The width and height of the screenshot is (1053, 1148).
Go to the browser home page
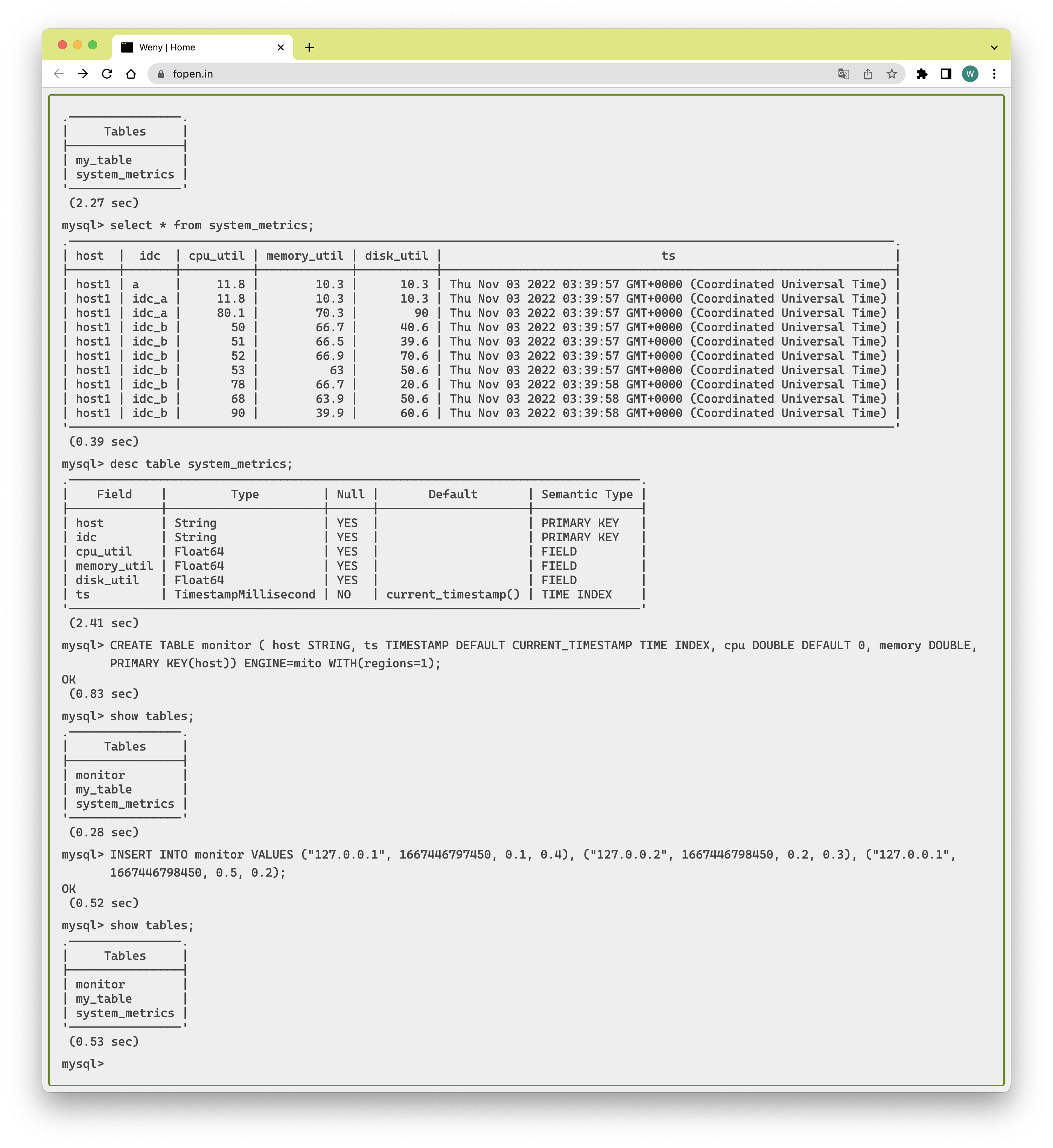(x=131, y=74)
